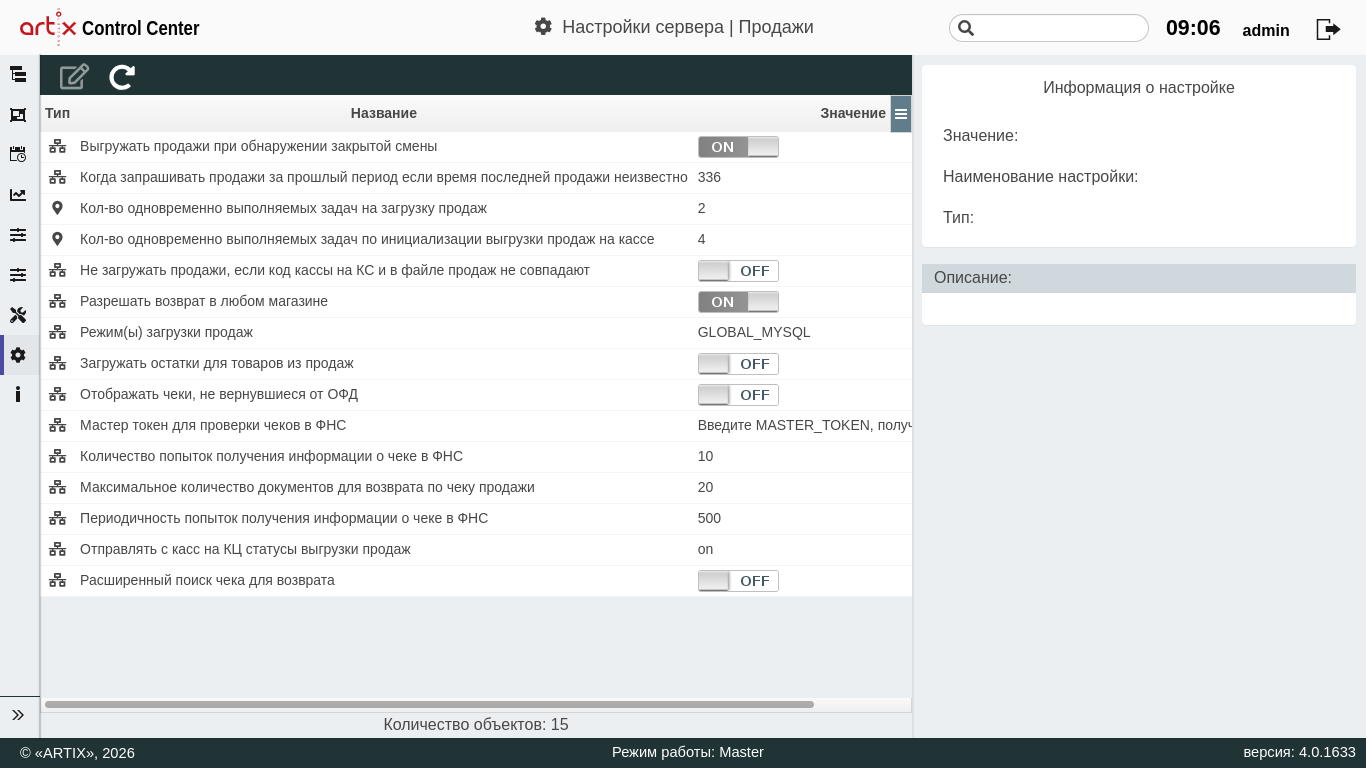Click the admin username
Viewport: 1366px width, 768px height.
1265,30
